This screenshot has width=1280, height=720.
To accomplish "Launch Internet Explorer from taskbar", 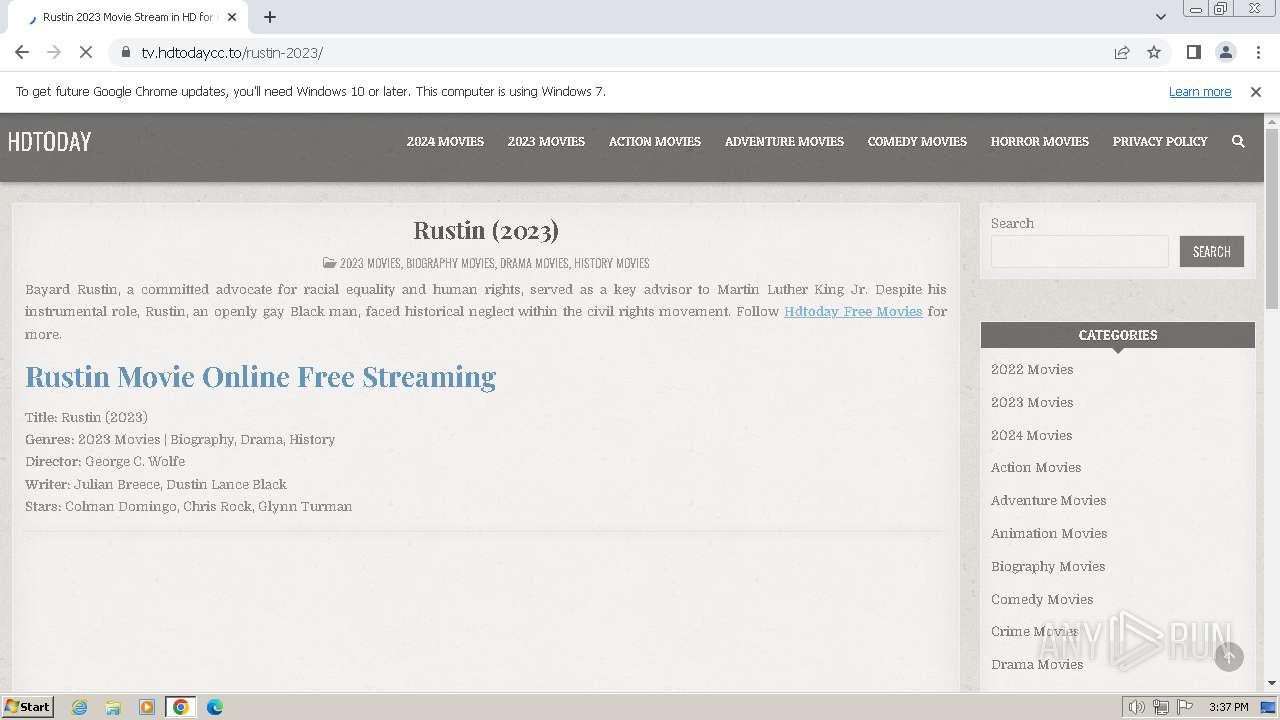I will pos(79,707).
